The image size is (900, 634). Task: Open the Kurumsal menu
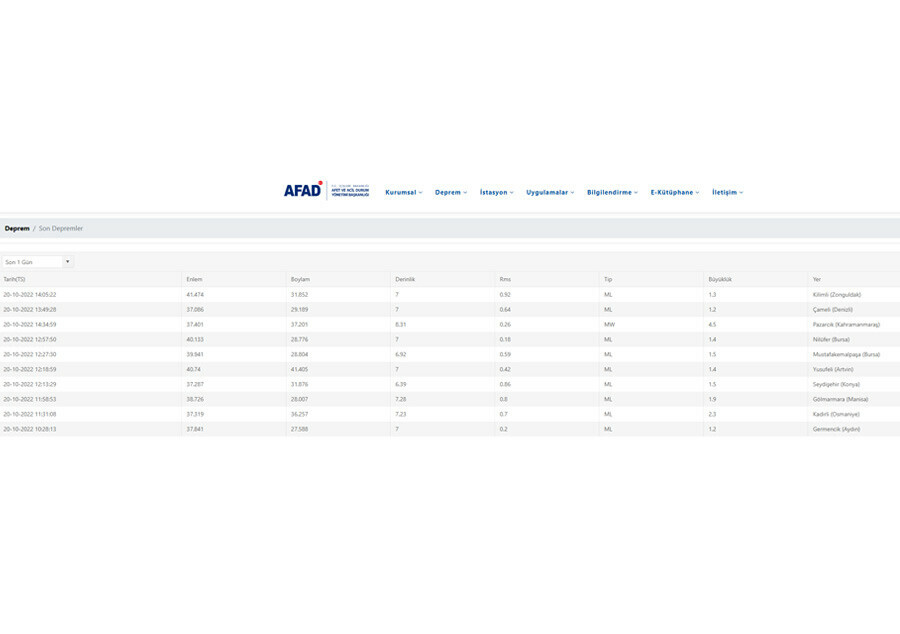pyautogui.click(x=404, y=192)
